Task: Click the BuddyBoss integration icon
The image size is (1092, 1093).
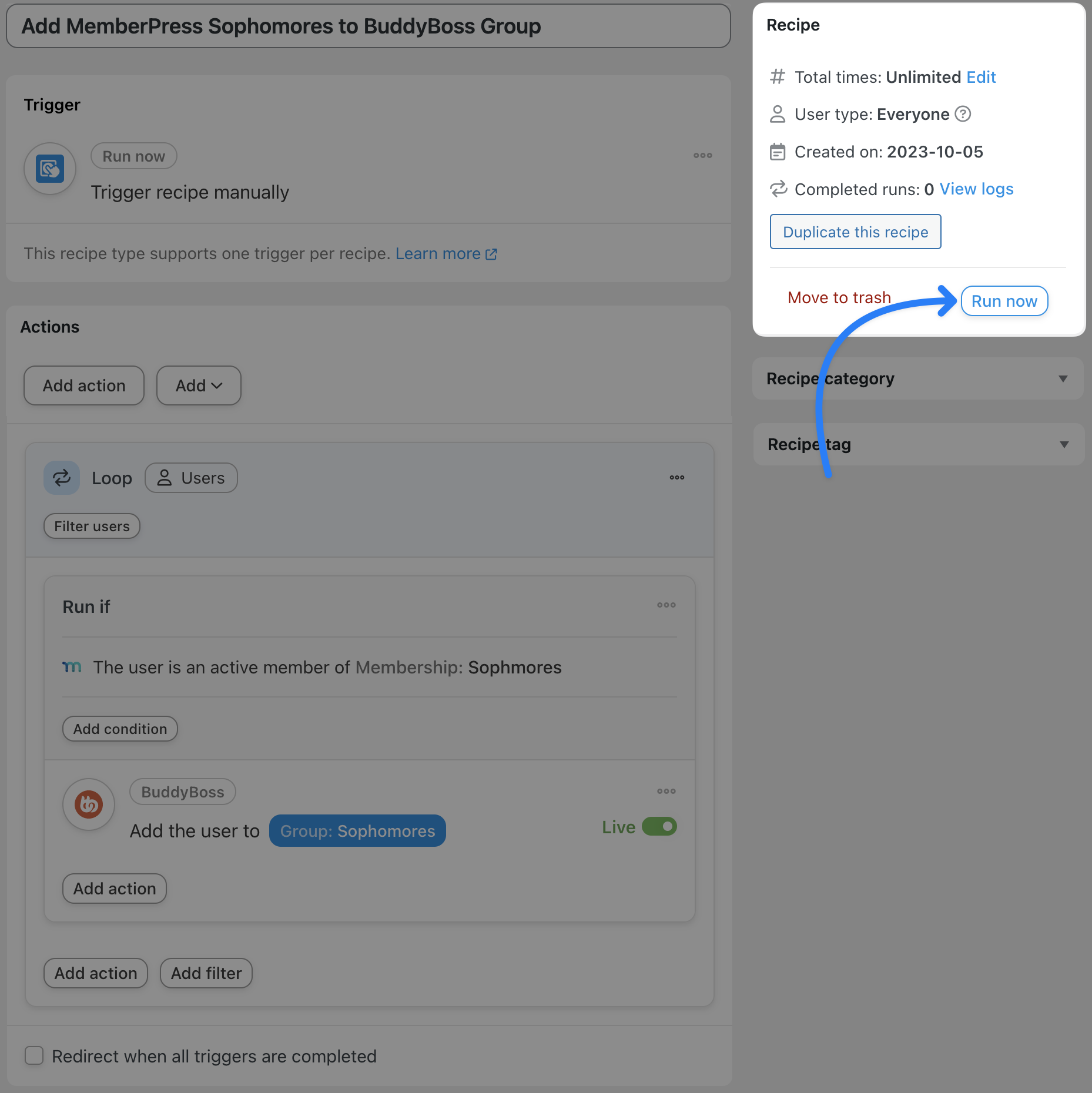Action: click(x=89, y=804)
